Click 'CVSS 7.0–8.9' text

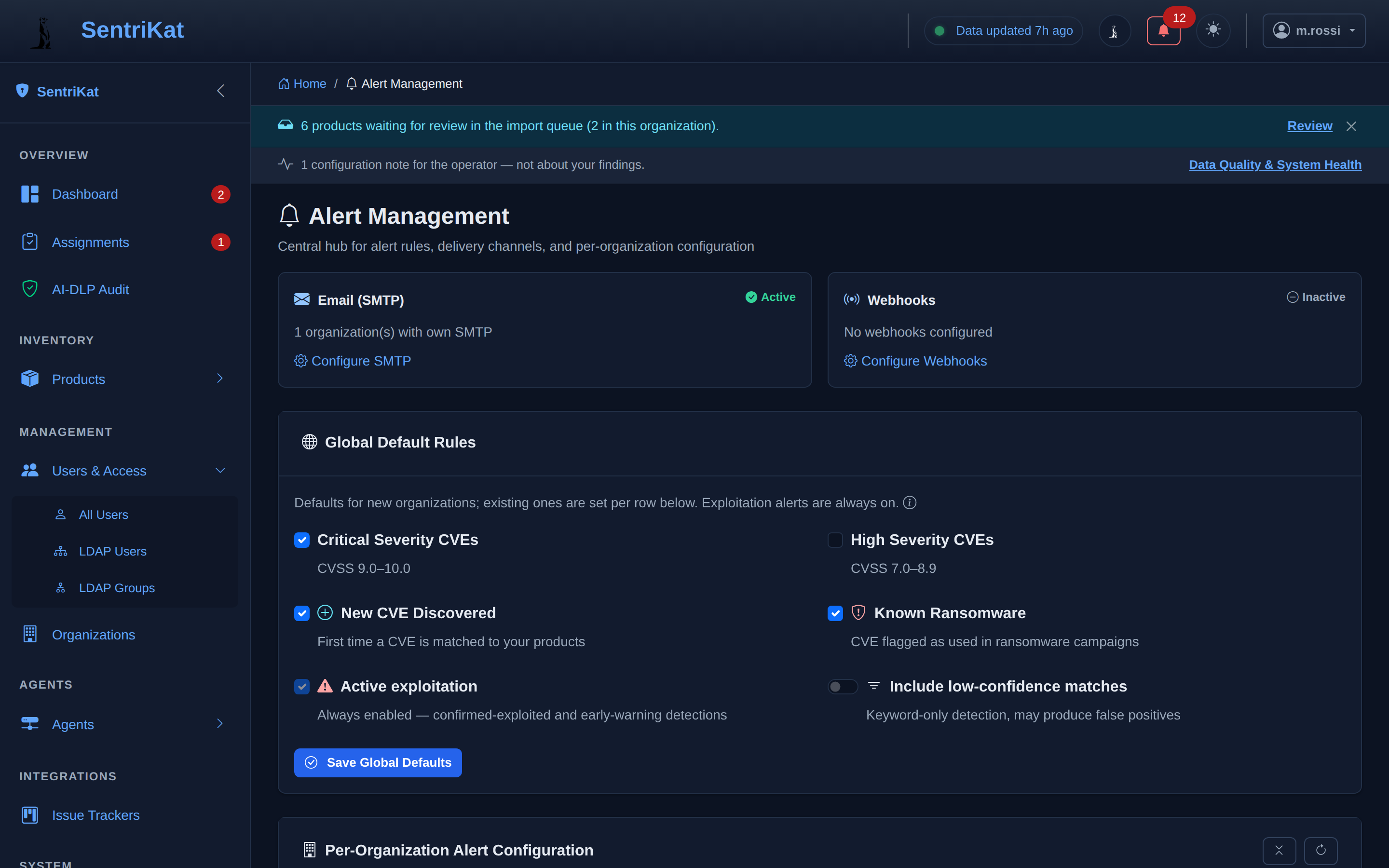coord(893,569)
